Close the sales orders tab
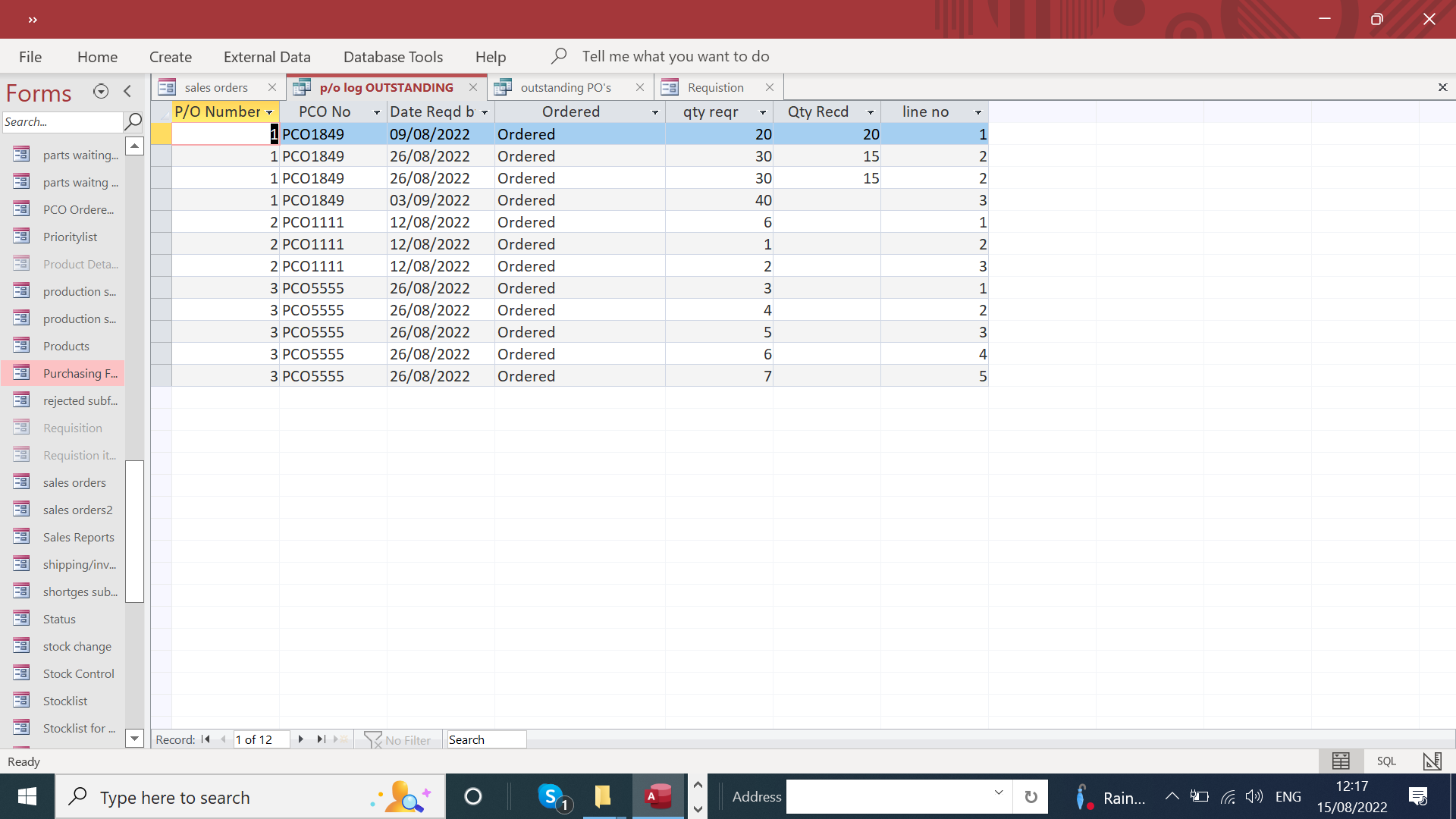1456x819 pixels. click(x=272, y=87)
